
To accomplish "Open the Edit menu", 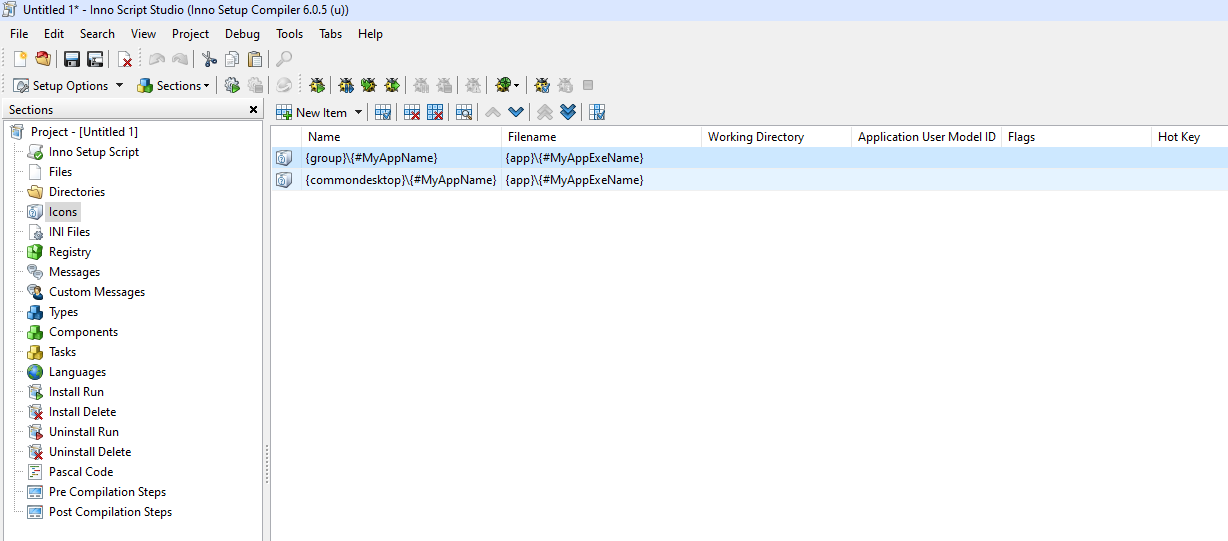I will [54, 33].
